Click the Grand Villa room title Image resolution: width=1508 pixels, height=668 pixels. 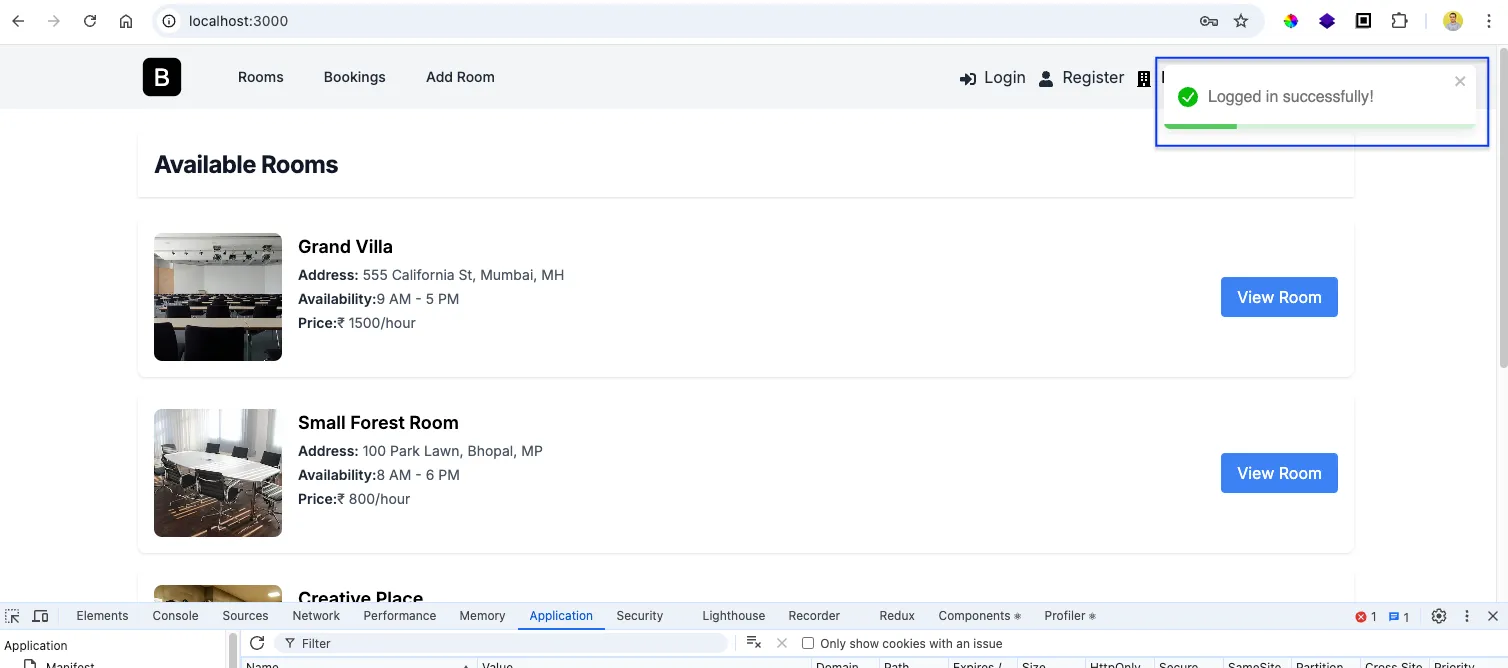pos(345,247)
